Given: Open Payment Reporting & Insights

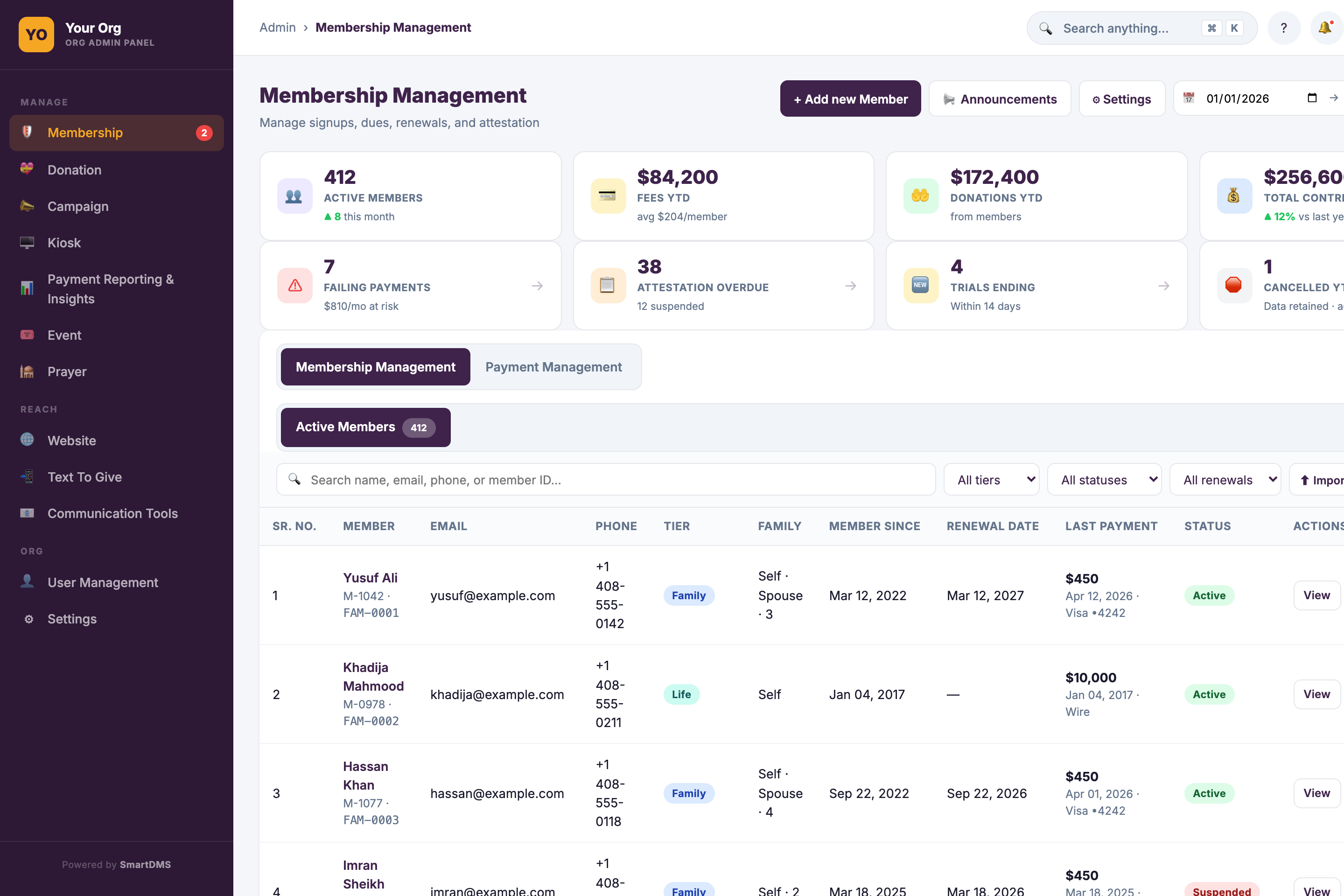Looking at the screenshot, I should (117, 289).
